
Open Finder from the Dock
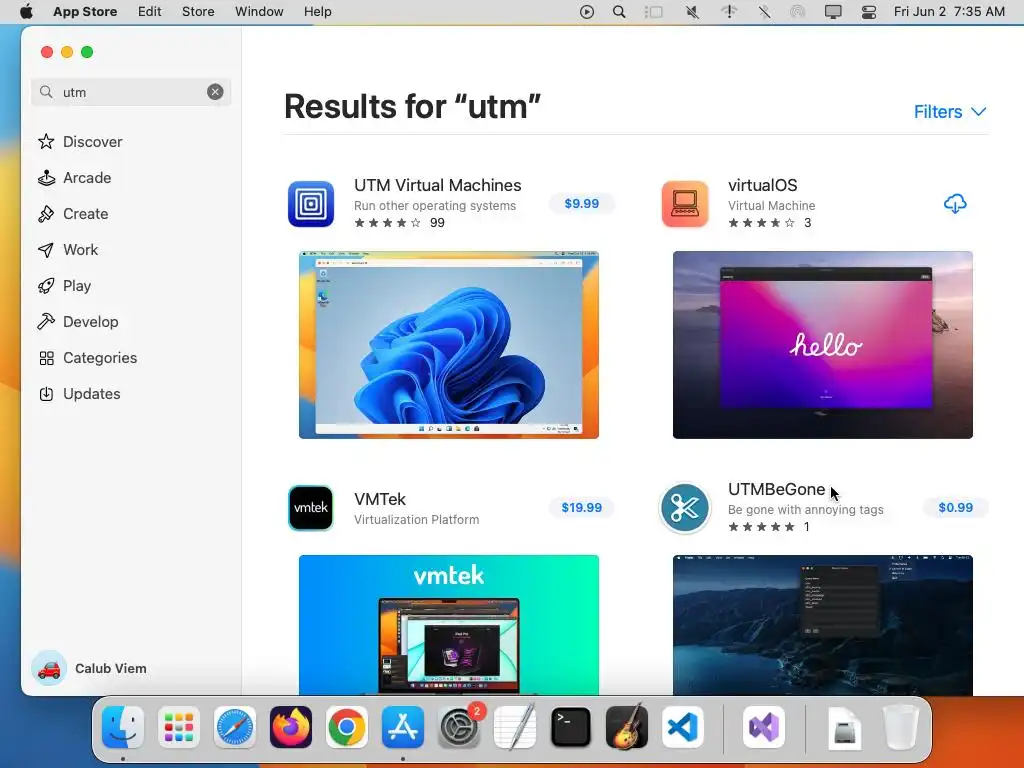coord(123,727)
